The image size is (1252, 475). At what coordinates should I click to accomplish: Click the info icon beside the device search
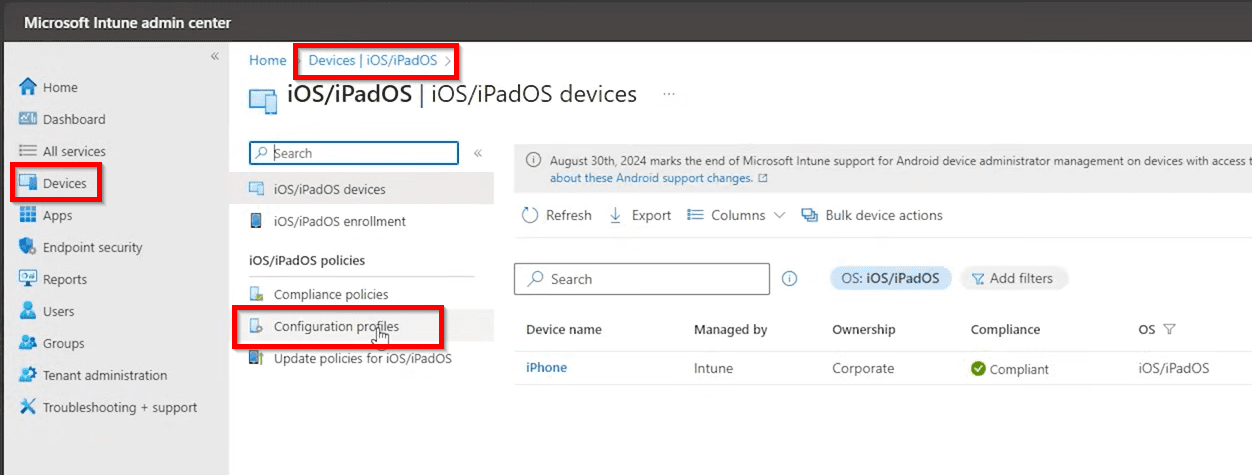(x=789, y=279)
